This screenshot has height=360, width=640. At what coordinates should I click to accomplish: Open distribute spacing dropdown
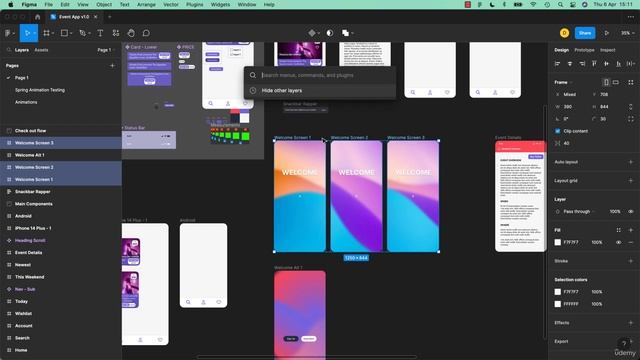[631, 64]
